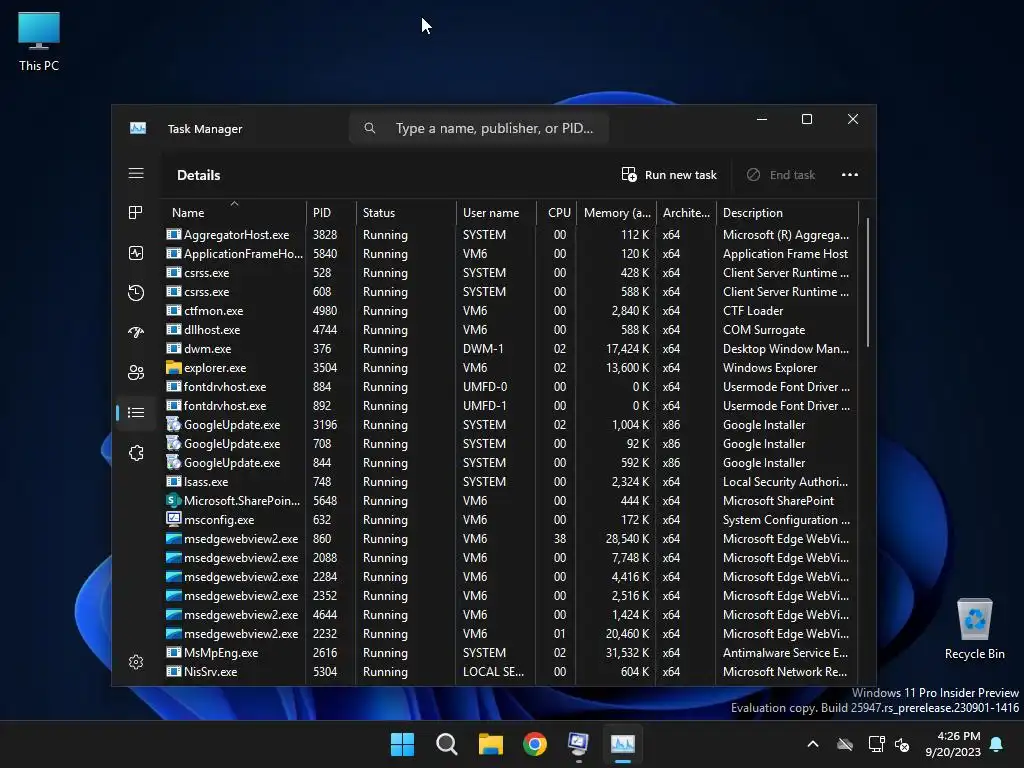Open the Performance page in sidebar
This screenshot has width=1024, height=768.
pos(136,253)
